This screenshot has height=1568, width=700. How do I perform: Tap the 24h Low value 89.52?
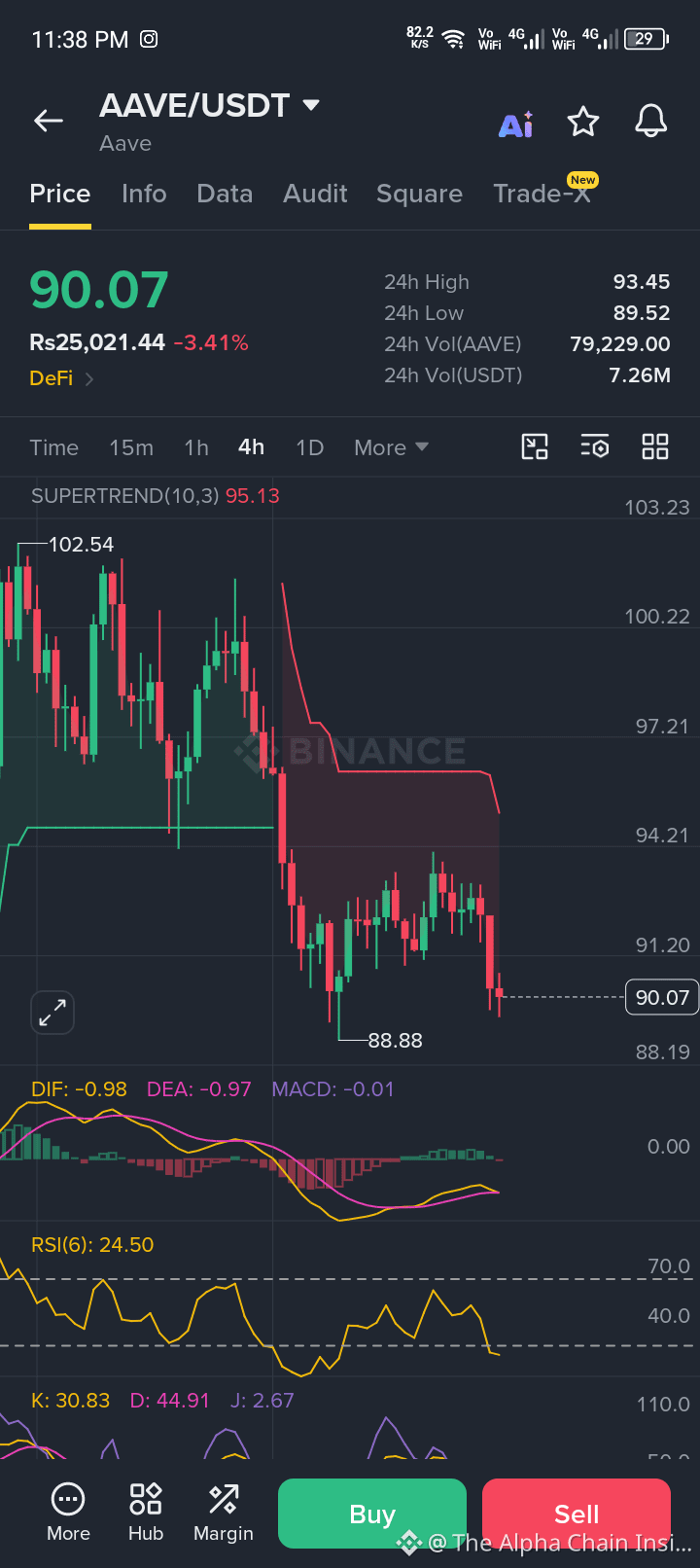click(642, 313)
